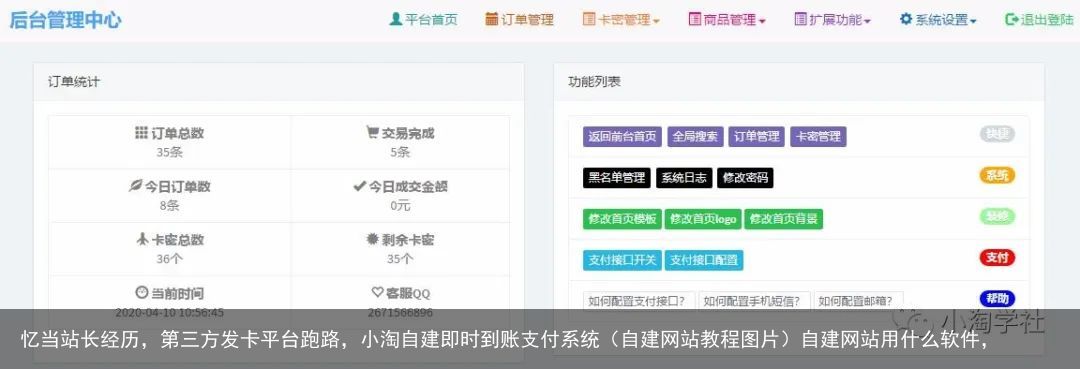Image resolution: width=1080 pixels, height=369 pixels.
Task: Click the 8条 today's orders value
Action: 169,205
